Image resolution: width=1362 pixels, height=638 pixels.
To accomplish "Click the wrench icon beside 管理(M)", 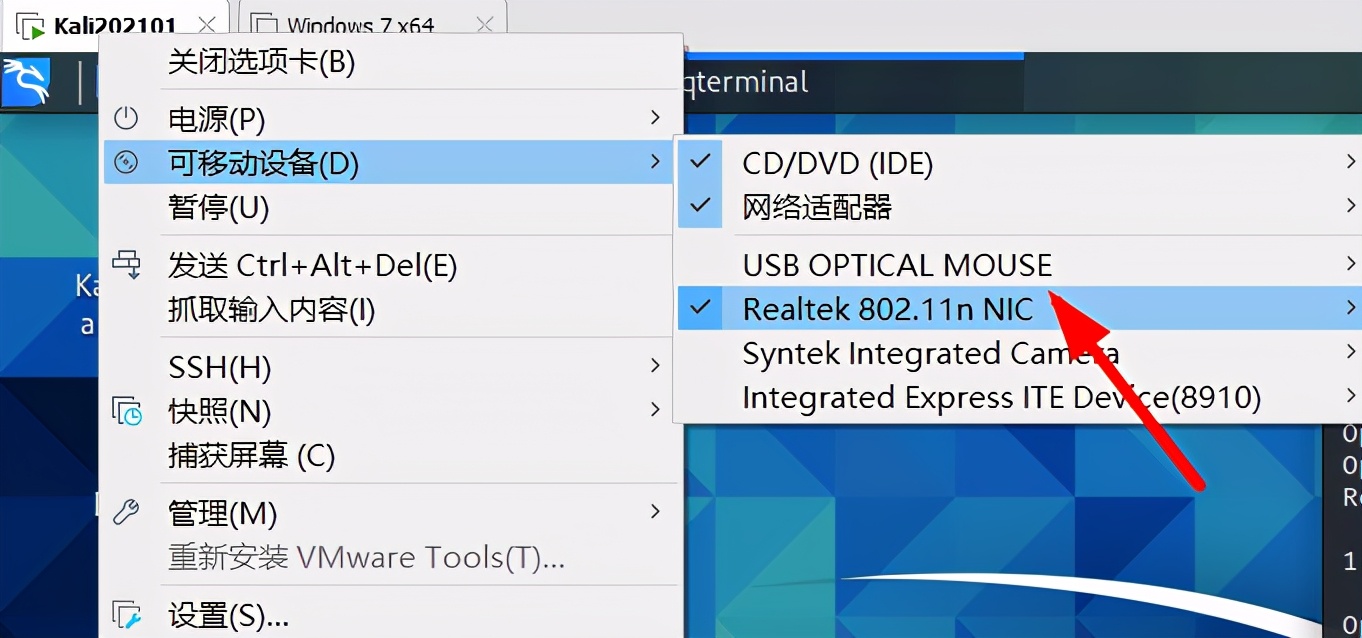I will point(126,512).
